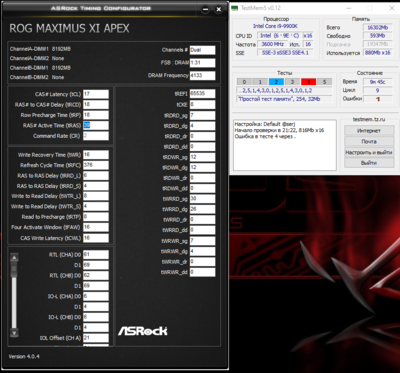Click test 0 indicator box
This screenshot has height=373, width=400.
(x=244, y=82)
